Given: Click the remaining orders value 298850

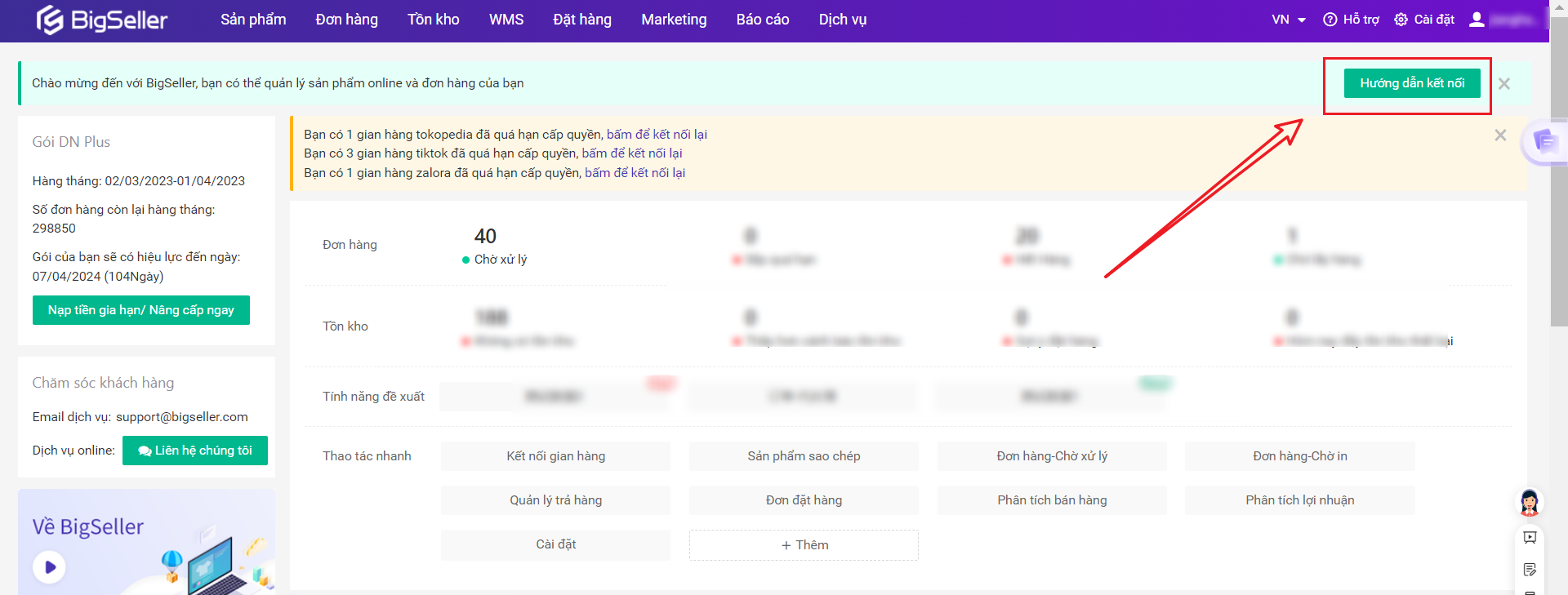Looking at the screenshot, I should (54, 229).
